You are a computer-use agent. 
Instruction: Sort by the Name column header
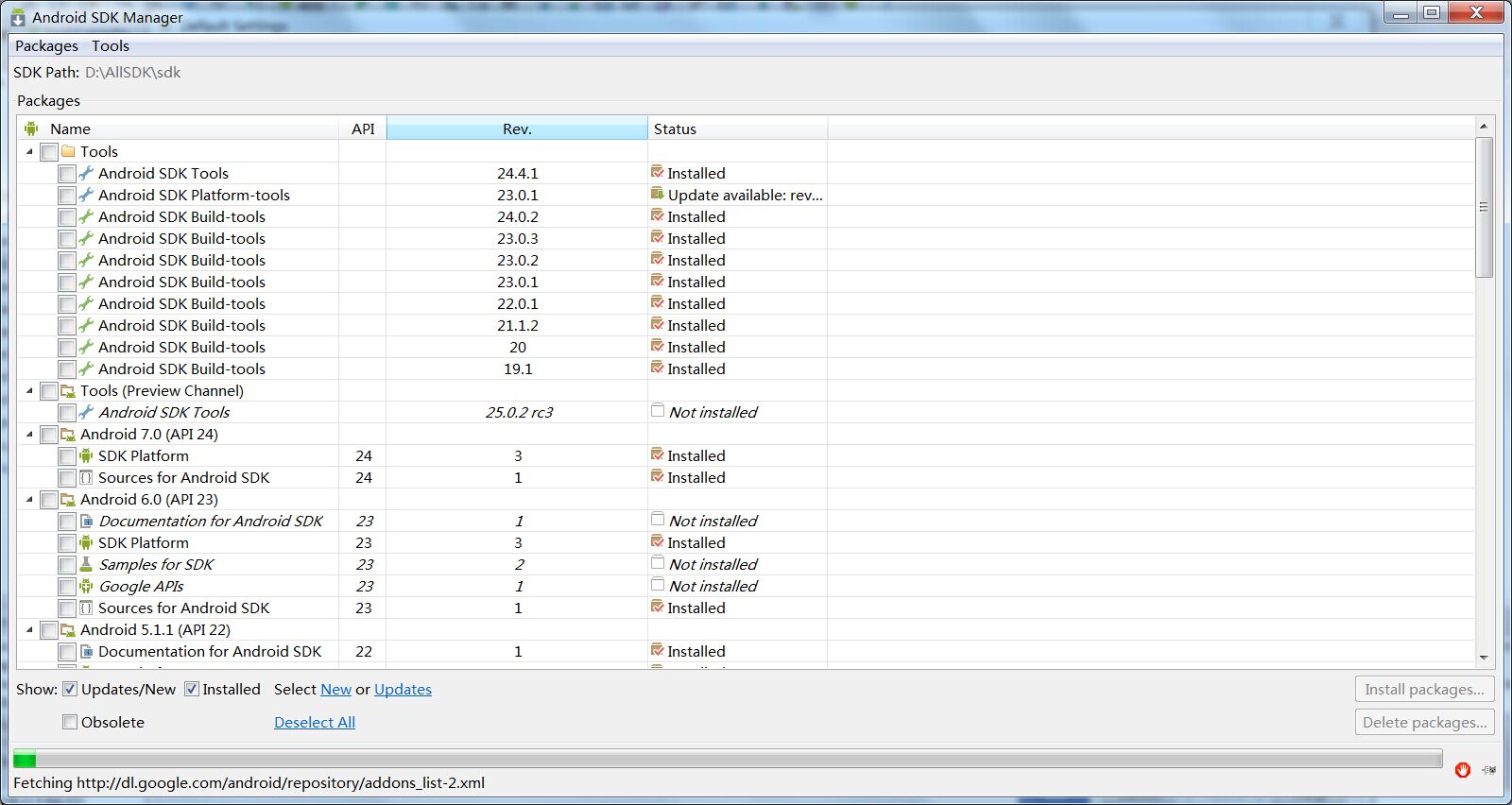[x=179, y=128]
